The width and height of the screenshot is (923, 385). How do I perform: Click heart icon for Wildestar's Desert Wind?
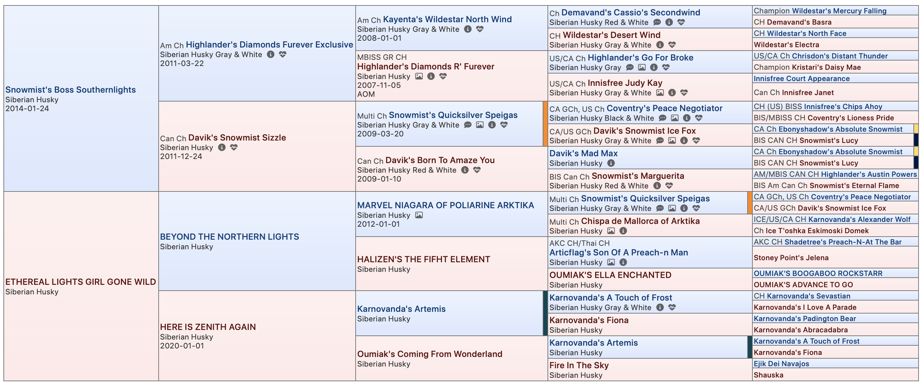click(x=672, y=44)
